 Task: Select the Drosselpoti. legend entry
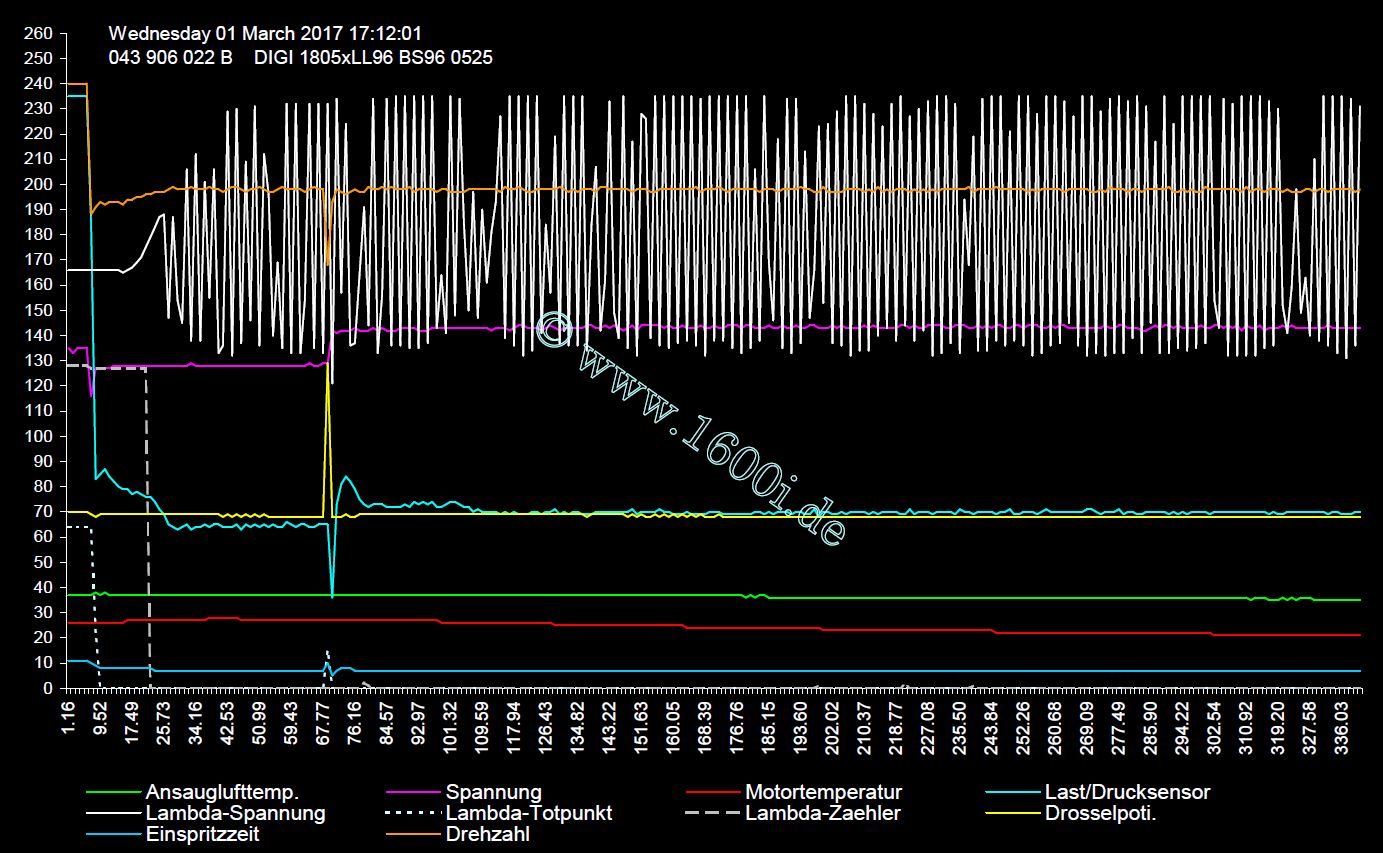[x=1100, y=813]
